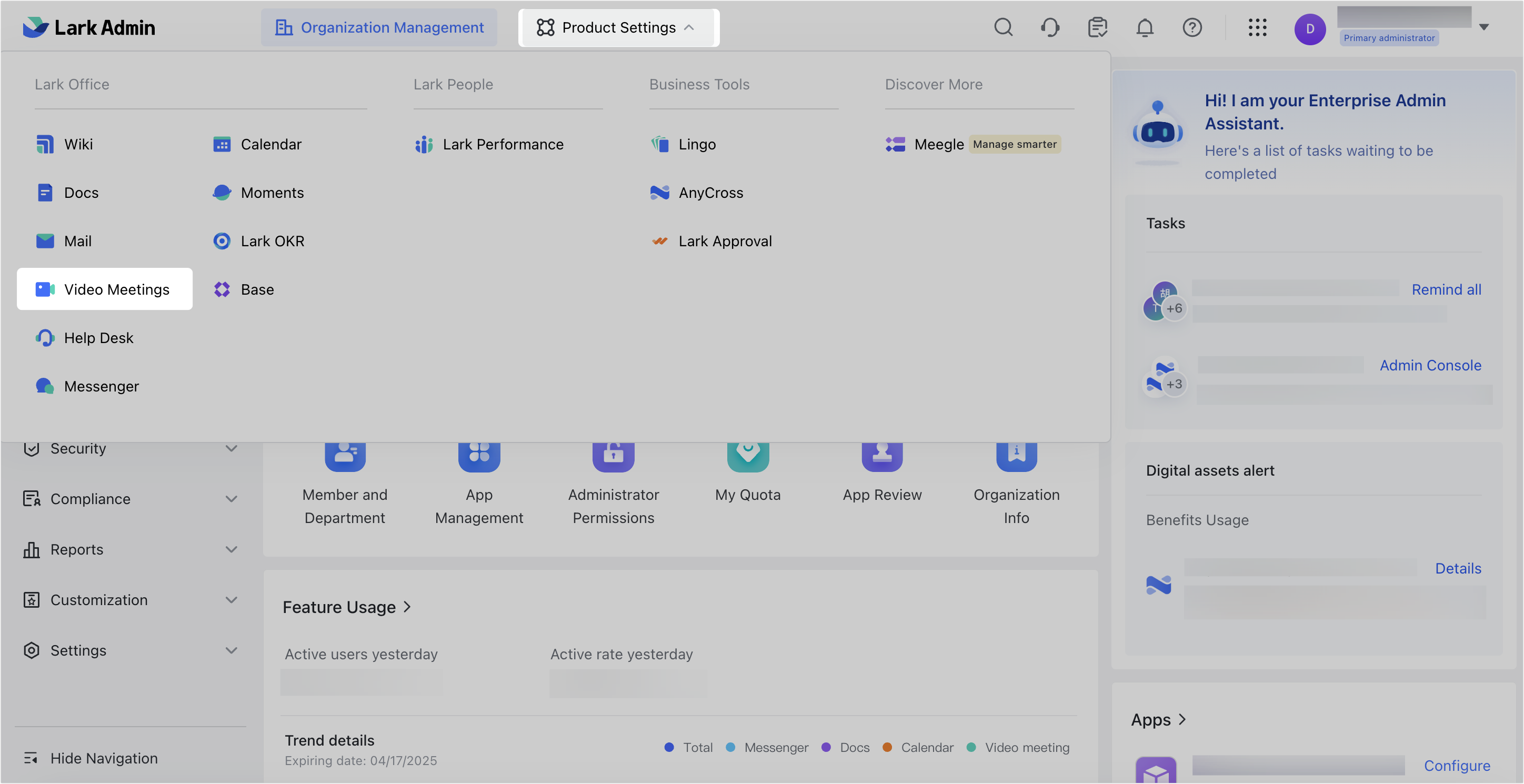Open App Review shortcut

point(882,474)
